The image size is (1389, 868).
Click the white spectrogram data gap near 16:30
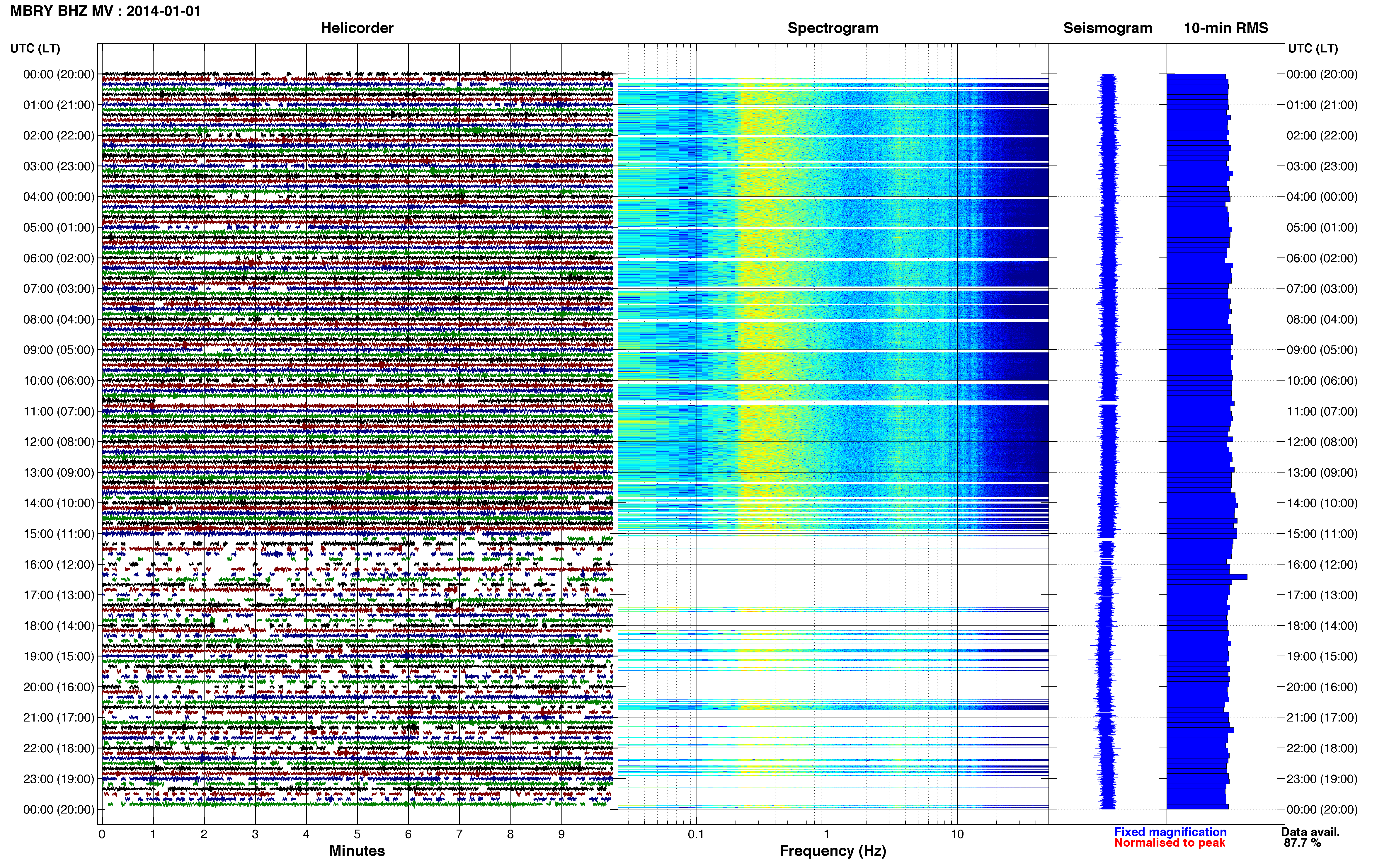click(833, 579)
